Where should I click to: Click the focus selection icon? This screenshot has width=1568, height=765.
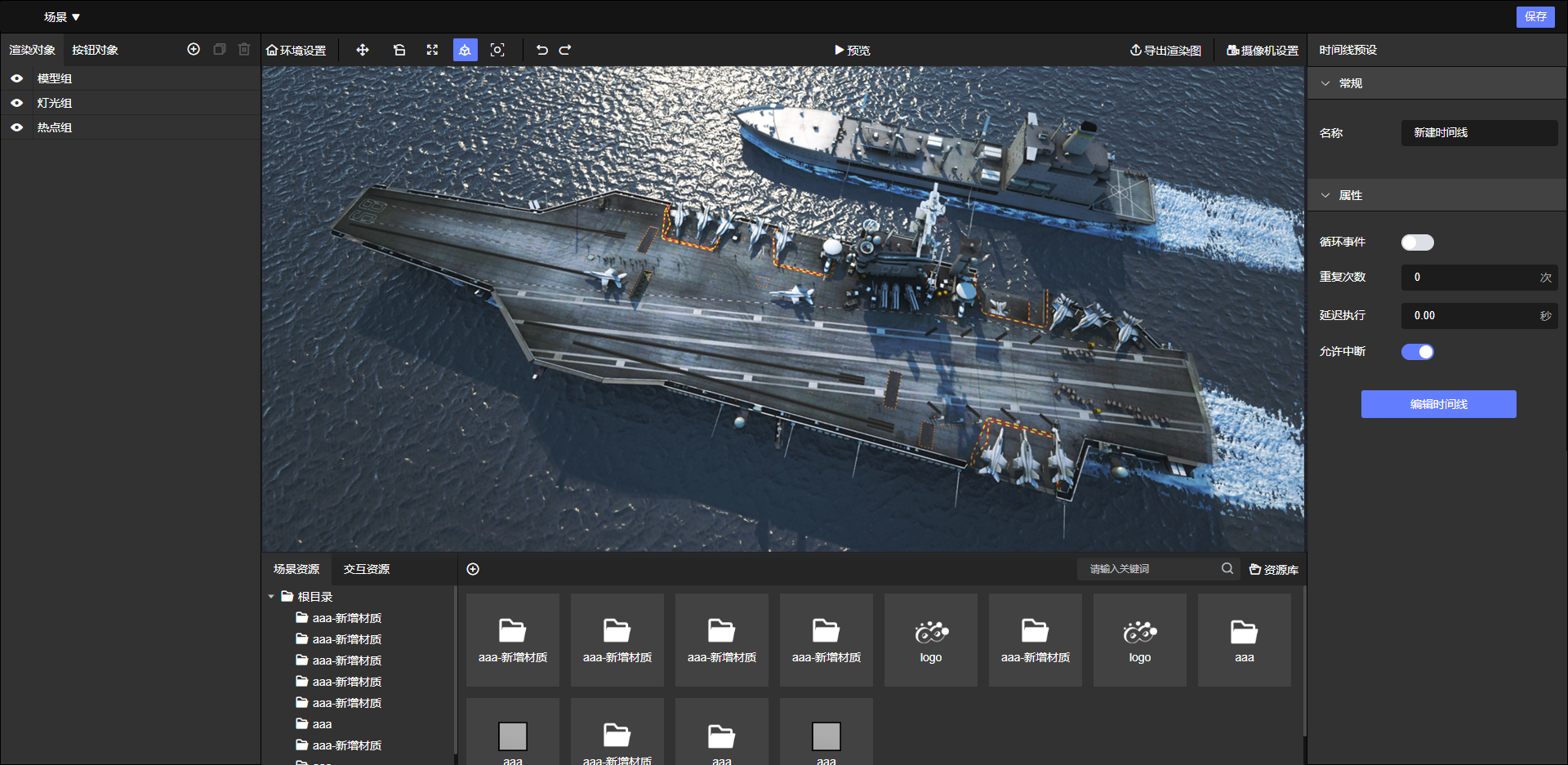497,50
